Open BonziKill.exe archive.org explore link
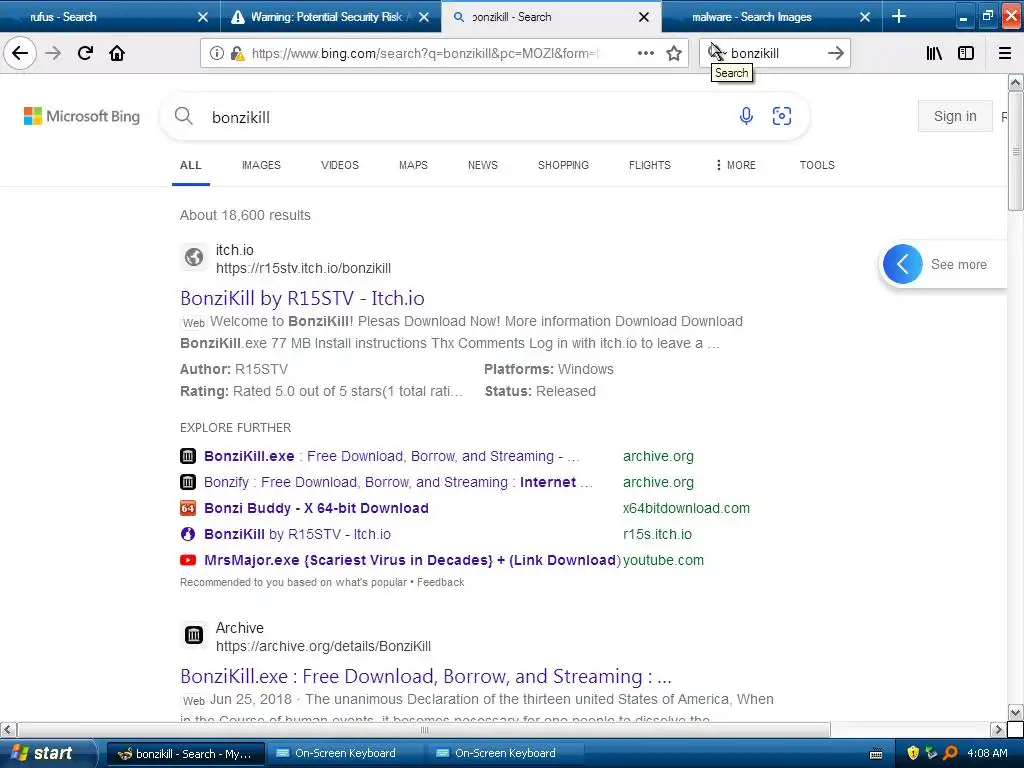The height and width of the screenshot is (768, 1024). [x=392, y=456]
